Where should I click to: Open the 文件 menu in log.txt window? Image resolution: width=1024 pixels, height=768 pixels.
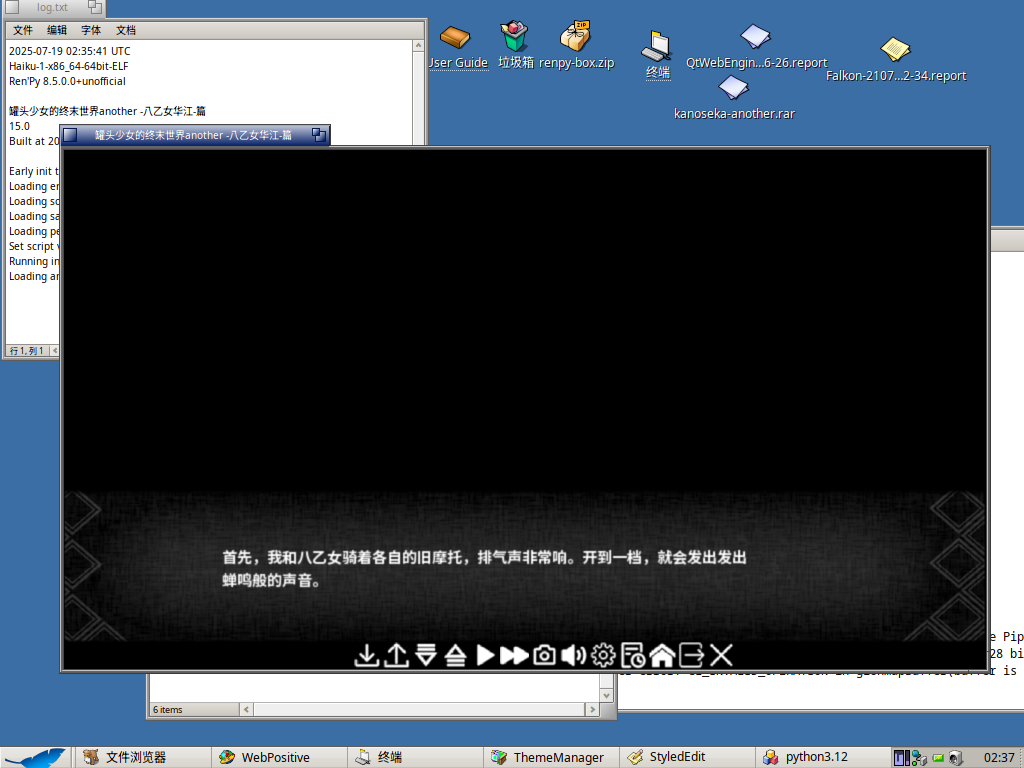(x=23, y=30)
